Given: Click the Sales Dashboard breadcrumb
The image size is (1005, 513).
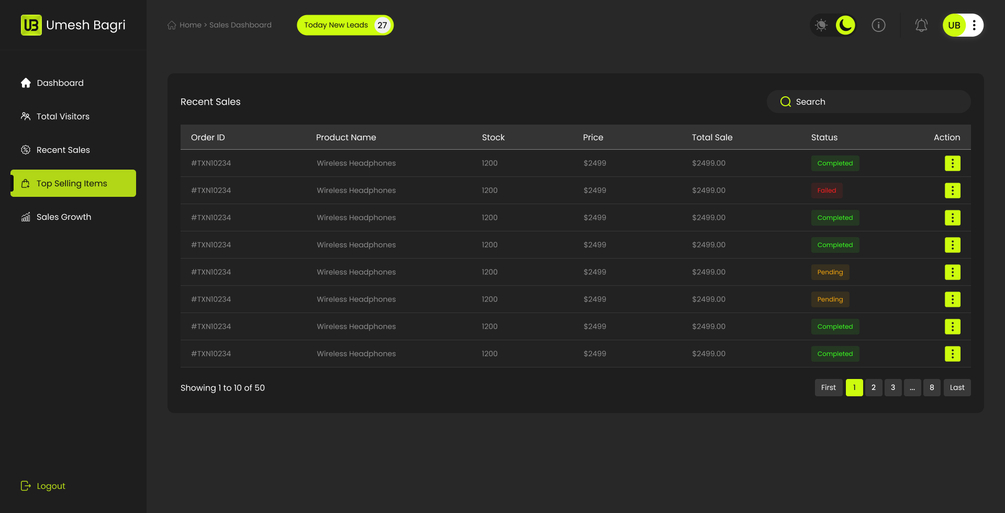Looking at the screenshot, I should 240,25.
